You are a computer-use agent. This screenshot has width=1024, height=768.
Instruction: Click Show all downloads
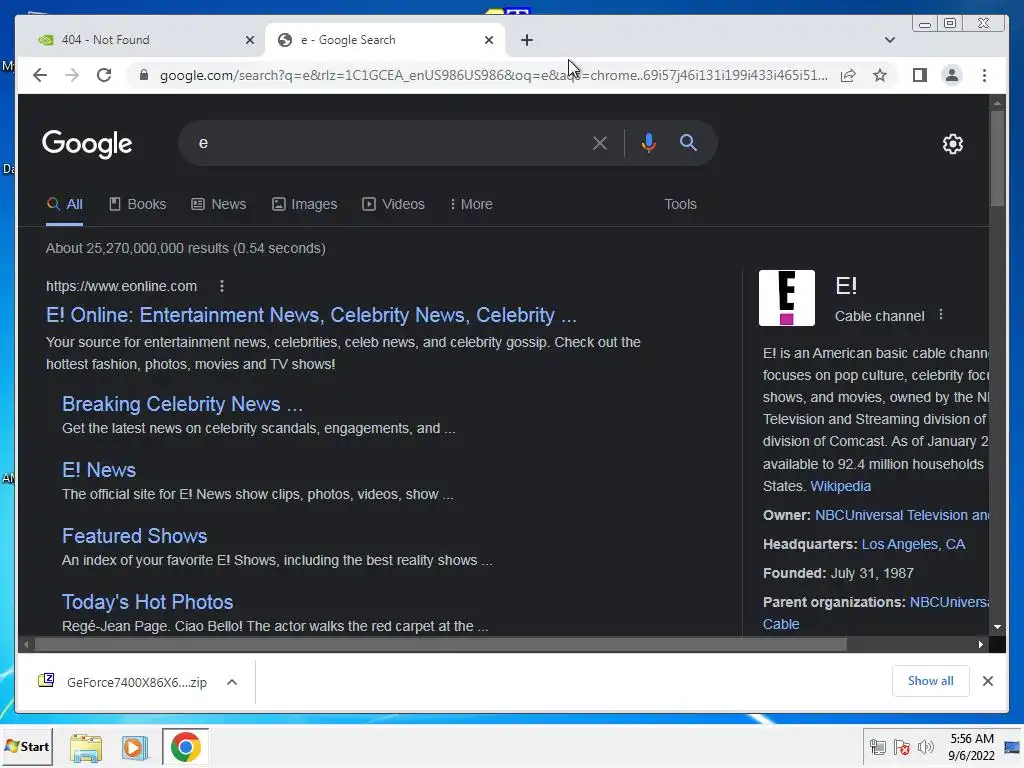point(931,681)
